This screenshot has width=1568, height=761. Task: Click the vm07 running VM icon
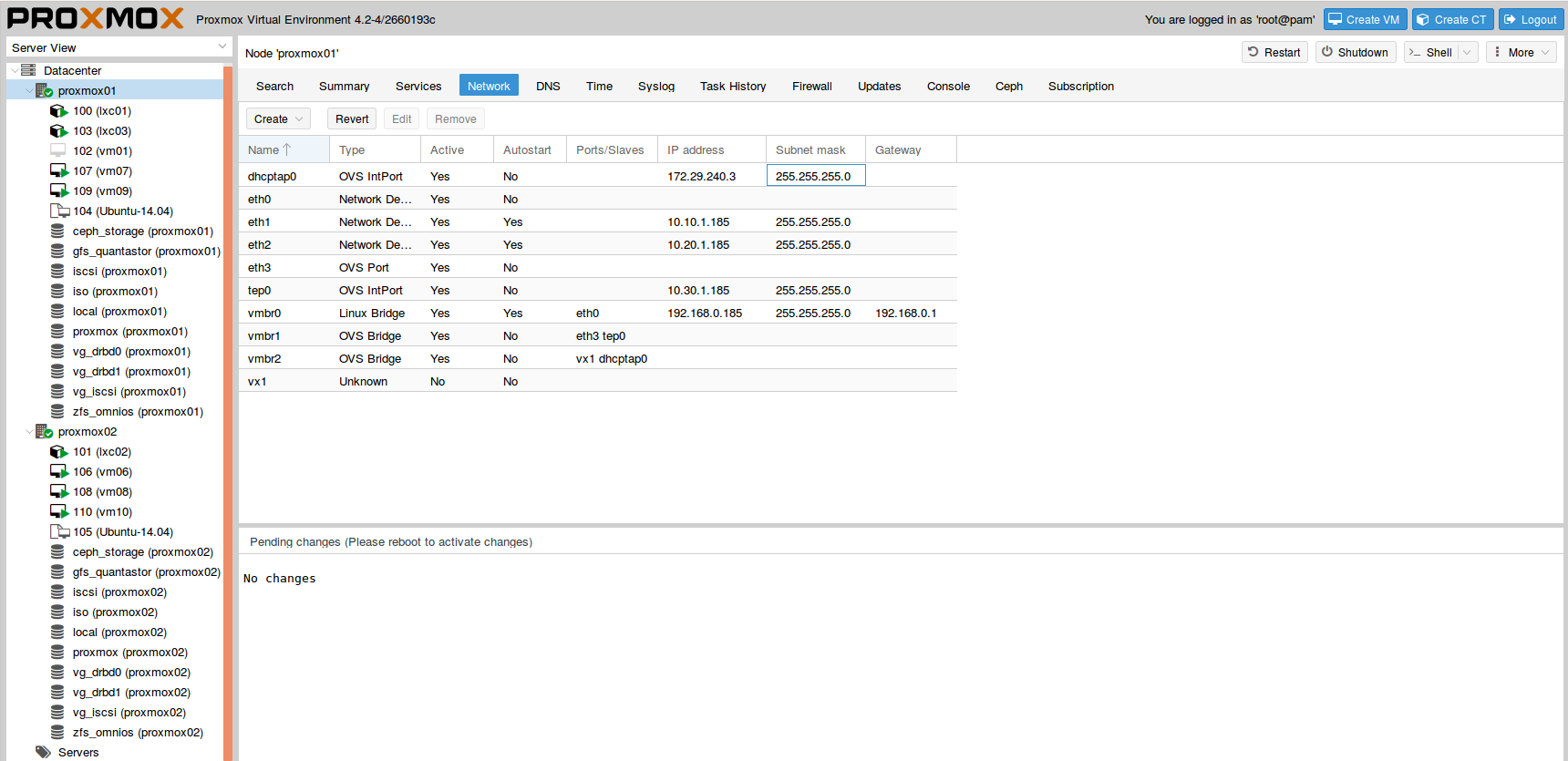pos(58,171)
